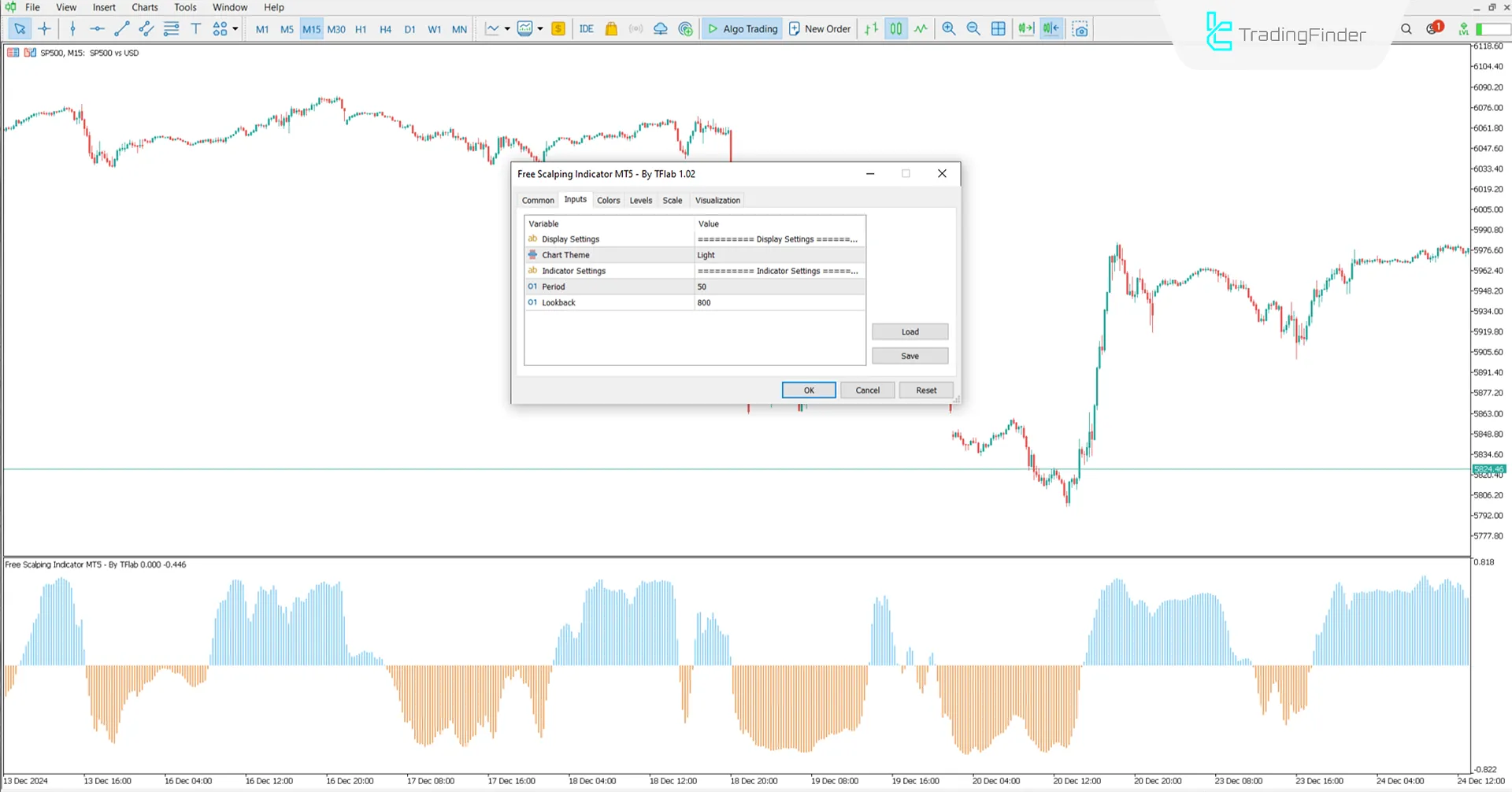Image resolution: width=1512 pixels, height=792 pixels.
Task: Open the Charts menu
Action: click(x=144, y=7)
